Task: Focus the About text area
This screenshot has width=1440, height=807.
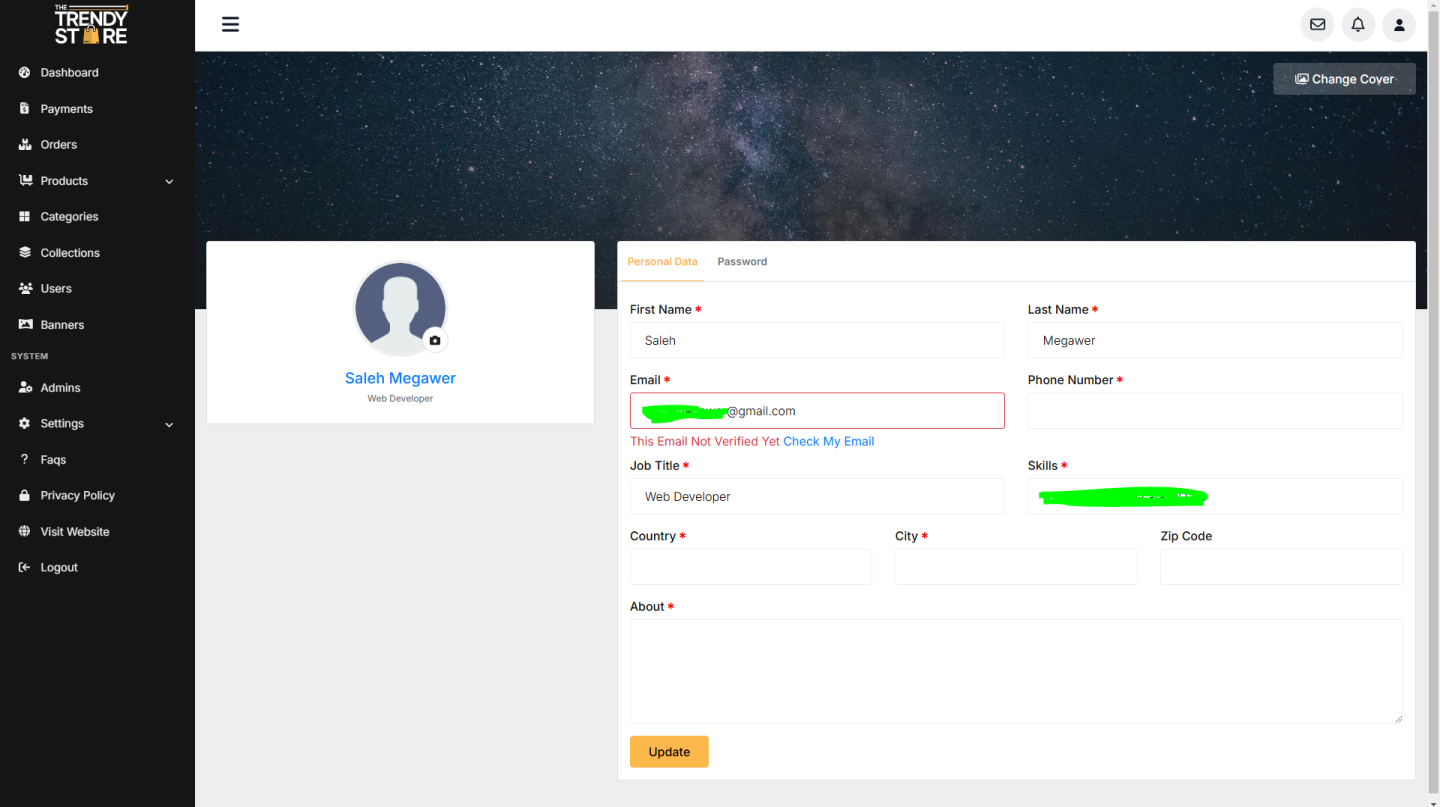Action: [1016, 671]
